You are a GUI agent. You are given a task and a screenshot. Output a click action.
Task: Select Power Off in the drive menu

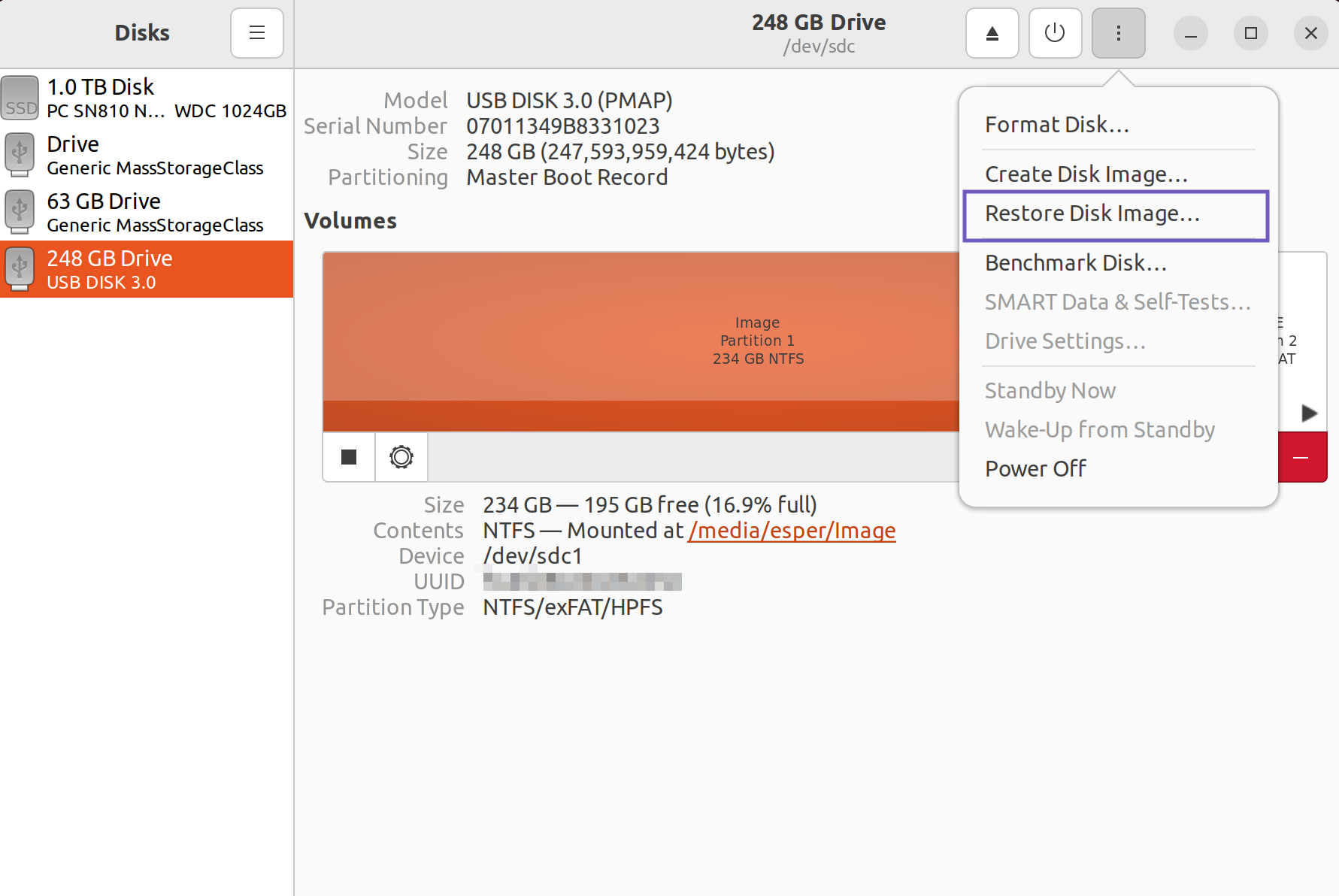point(1035,468)
